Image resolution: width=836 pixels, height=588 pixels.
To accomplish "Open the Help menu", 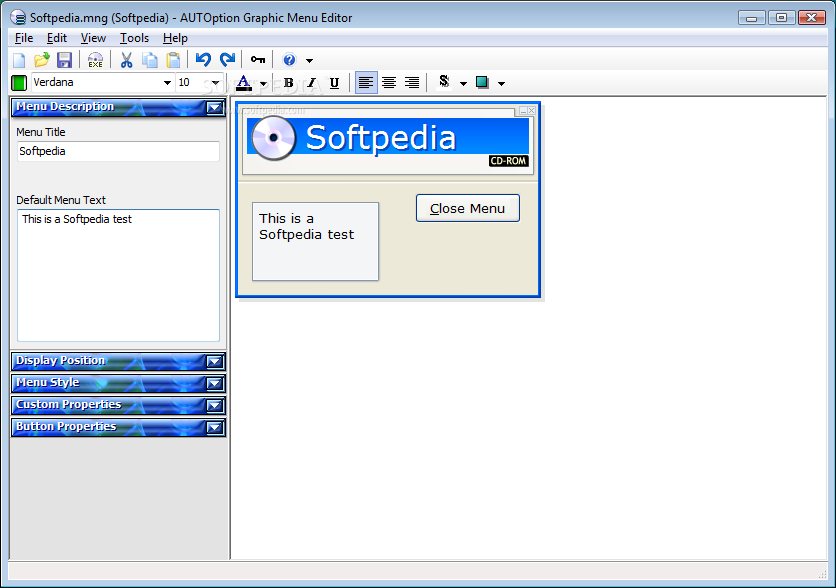I will click(x=175, y=38).
